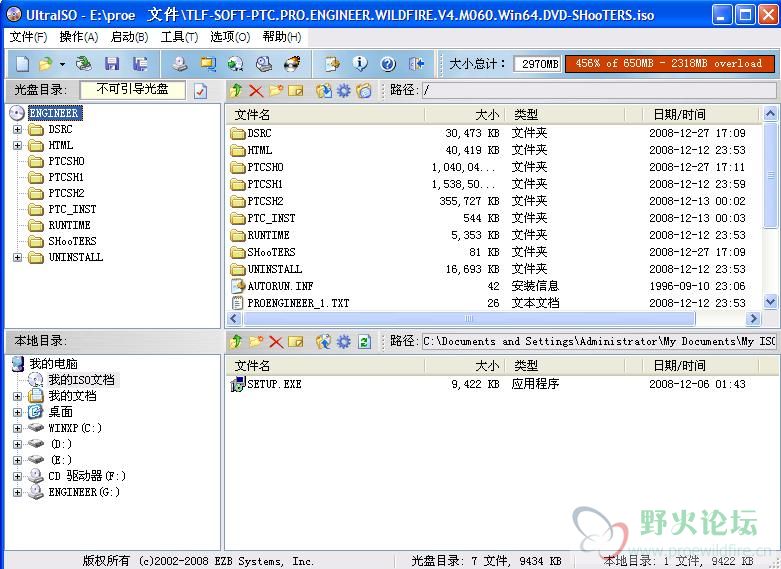Sort disc files by 文件名 column header
This screenshot has height=569, width=781.
(x=326, y=115)
